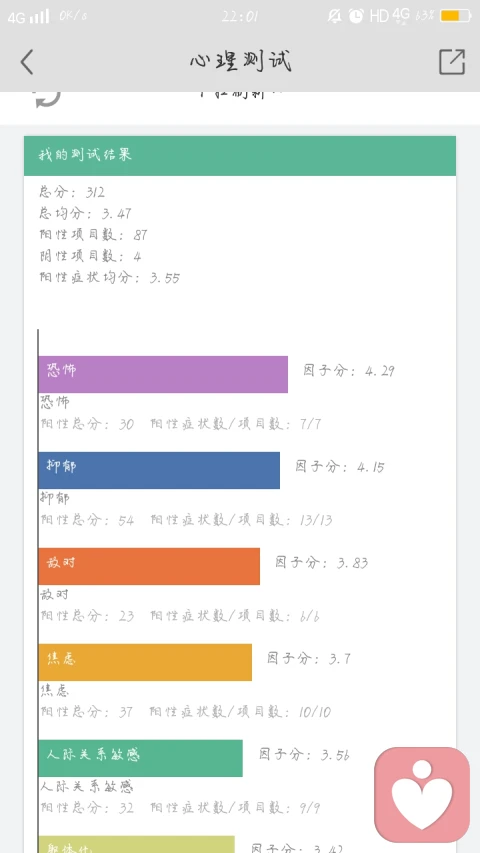Open the share/export icon

pyautogui.click(x=452, y=61)
